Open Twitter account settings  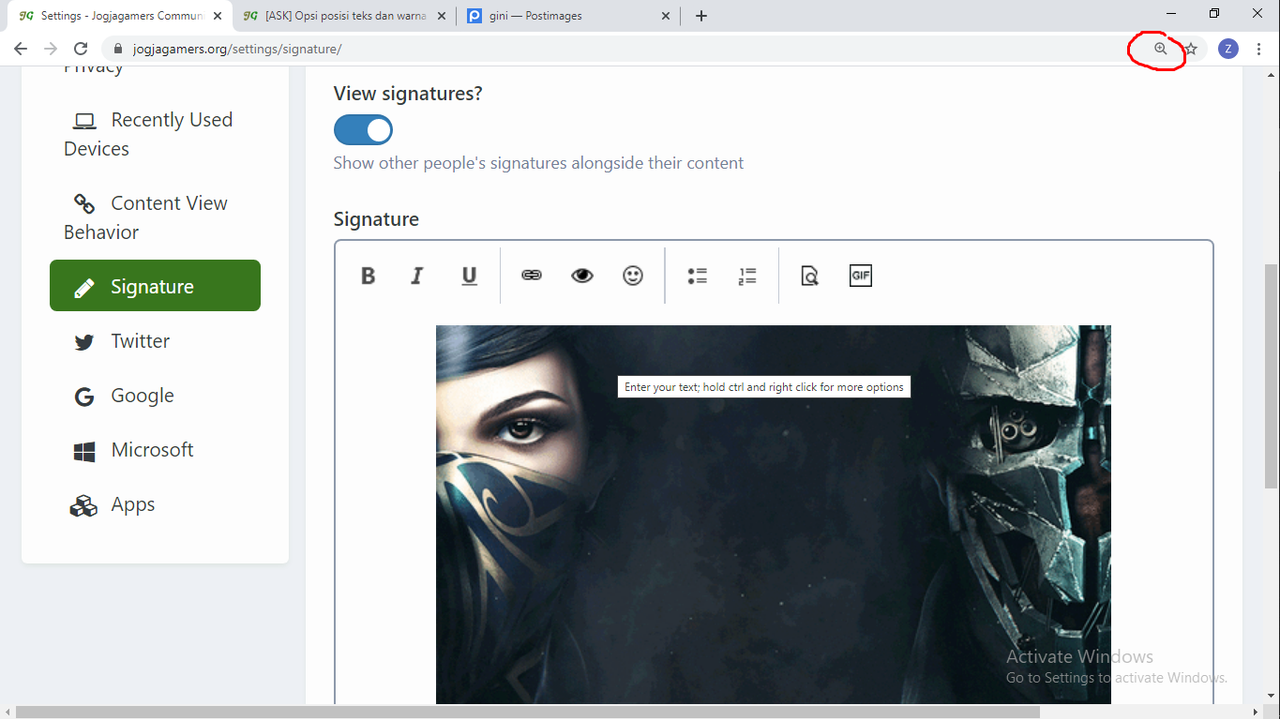[122, 341]
